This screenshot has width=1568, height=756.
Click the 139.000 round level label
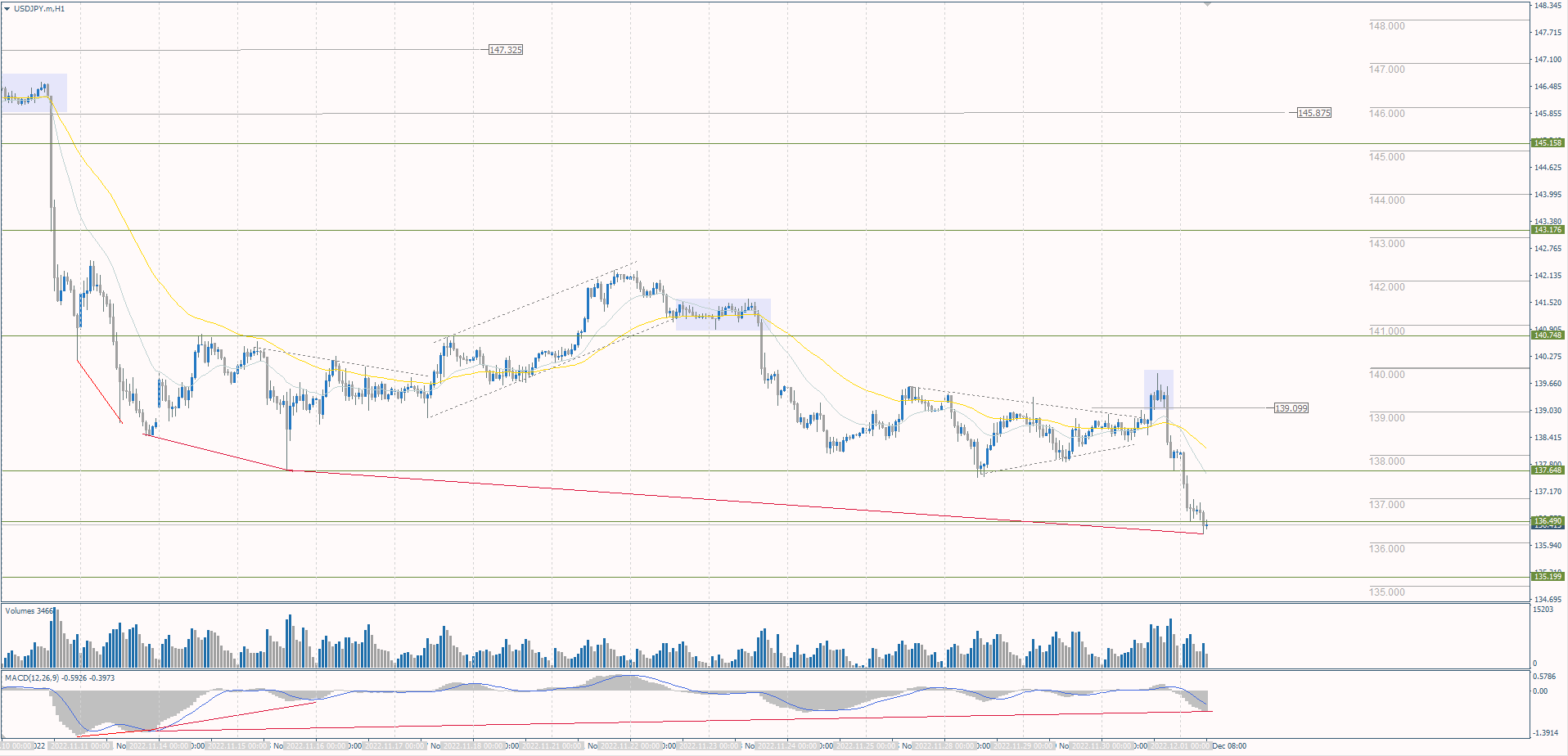coord(1386,418)
